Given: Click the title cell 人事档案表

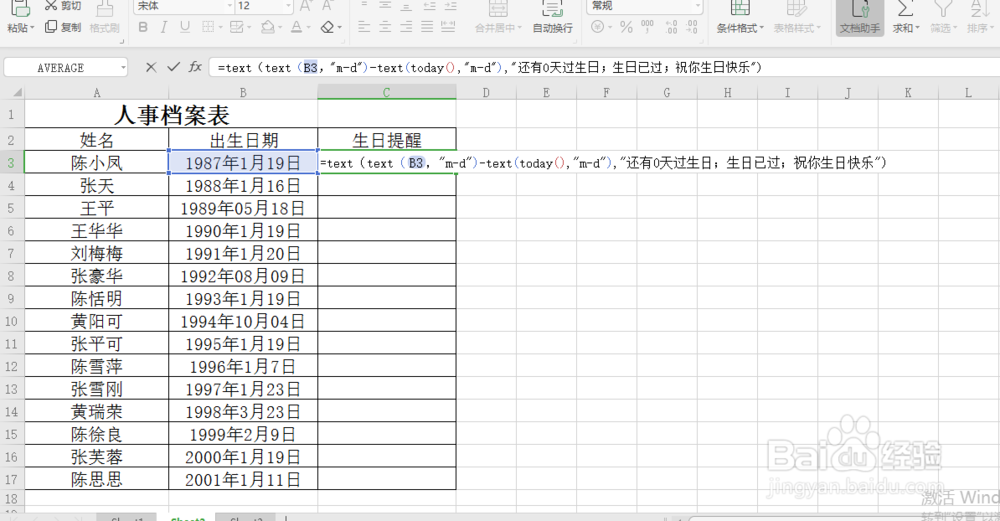Looking at the screenshot, I should pos(171,115).
